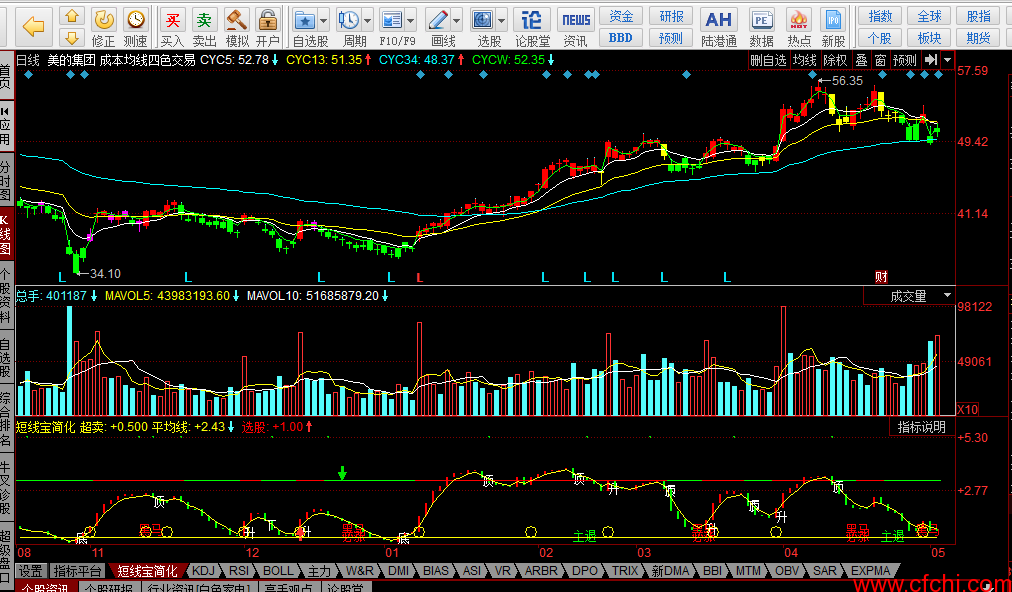Expand the 周期 period dropdown arrow
This screenshot has height=592, width=1012.
(x=368, y=20)
